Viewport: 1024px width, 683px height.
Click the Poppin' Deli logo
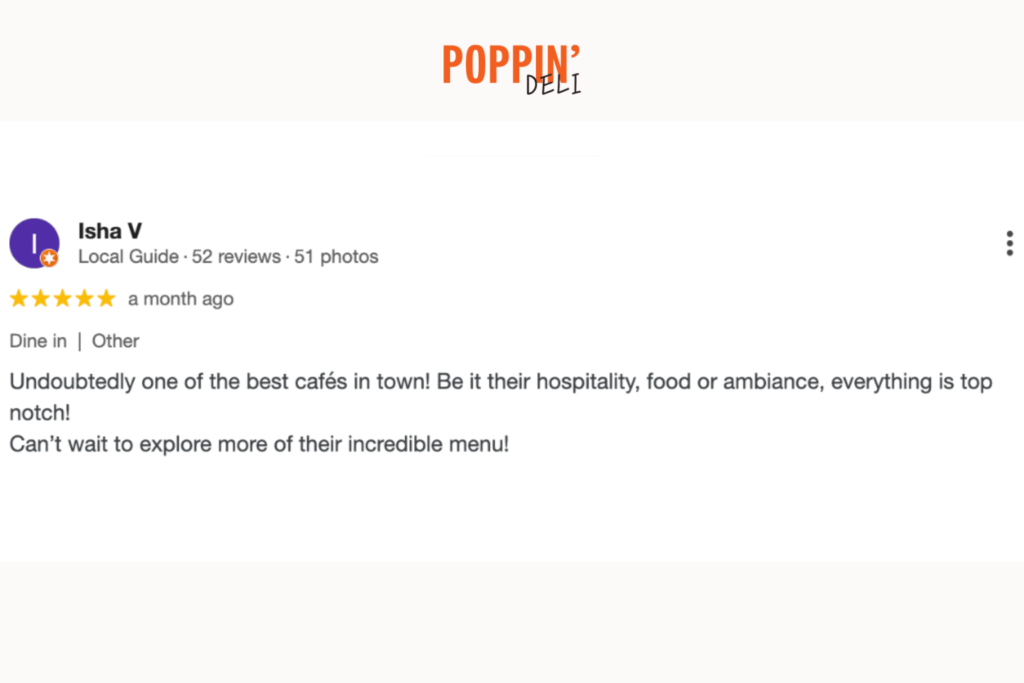pyautogui.click(x=511, y=69)
